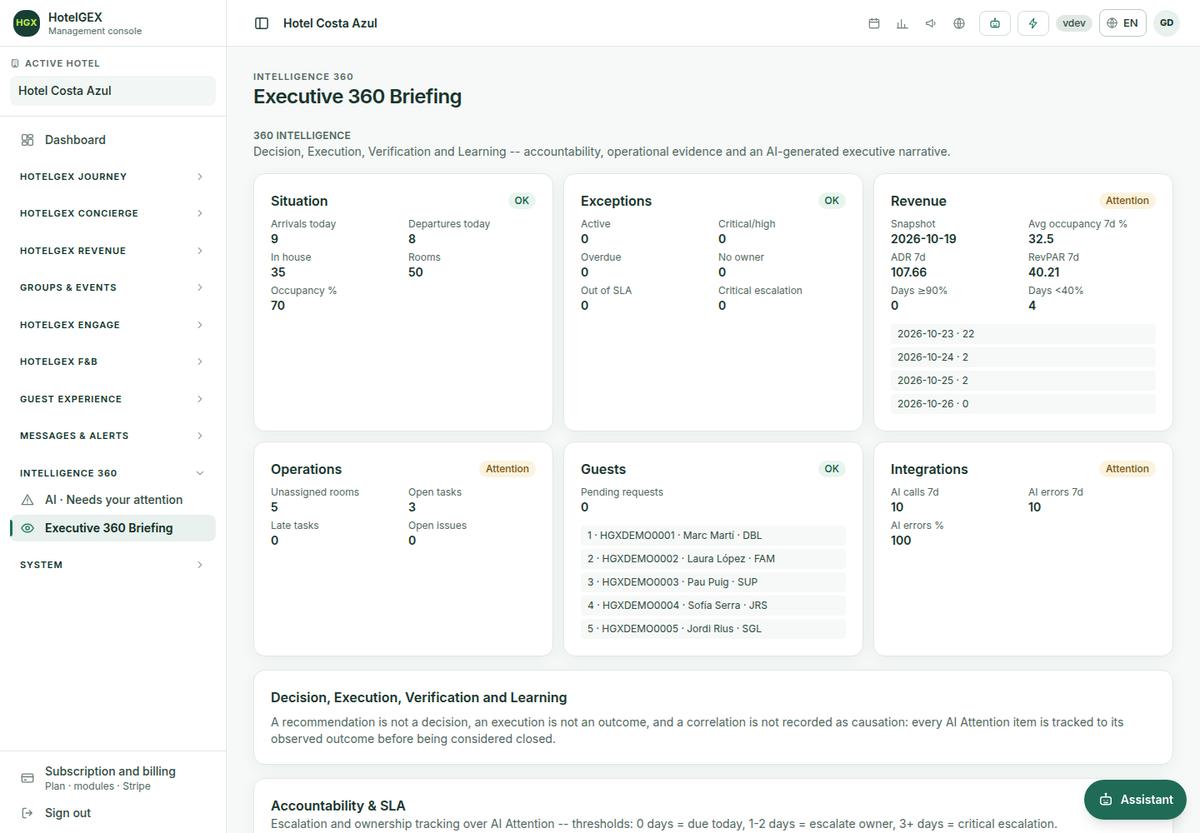Click the Attention badge on Operations card
The image size is (1200, 833).
coord(507,469)
